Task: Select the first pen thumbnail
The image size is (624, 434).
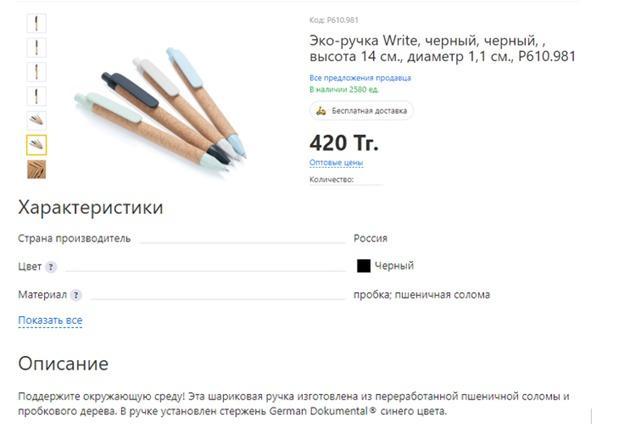Action: [x=37, y=23]
